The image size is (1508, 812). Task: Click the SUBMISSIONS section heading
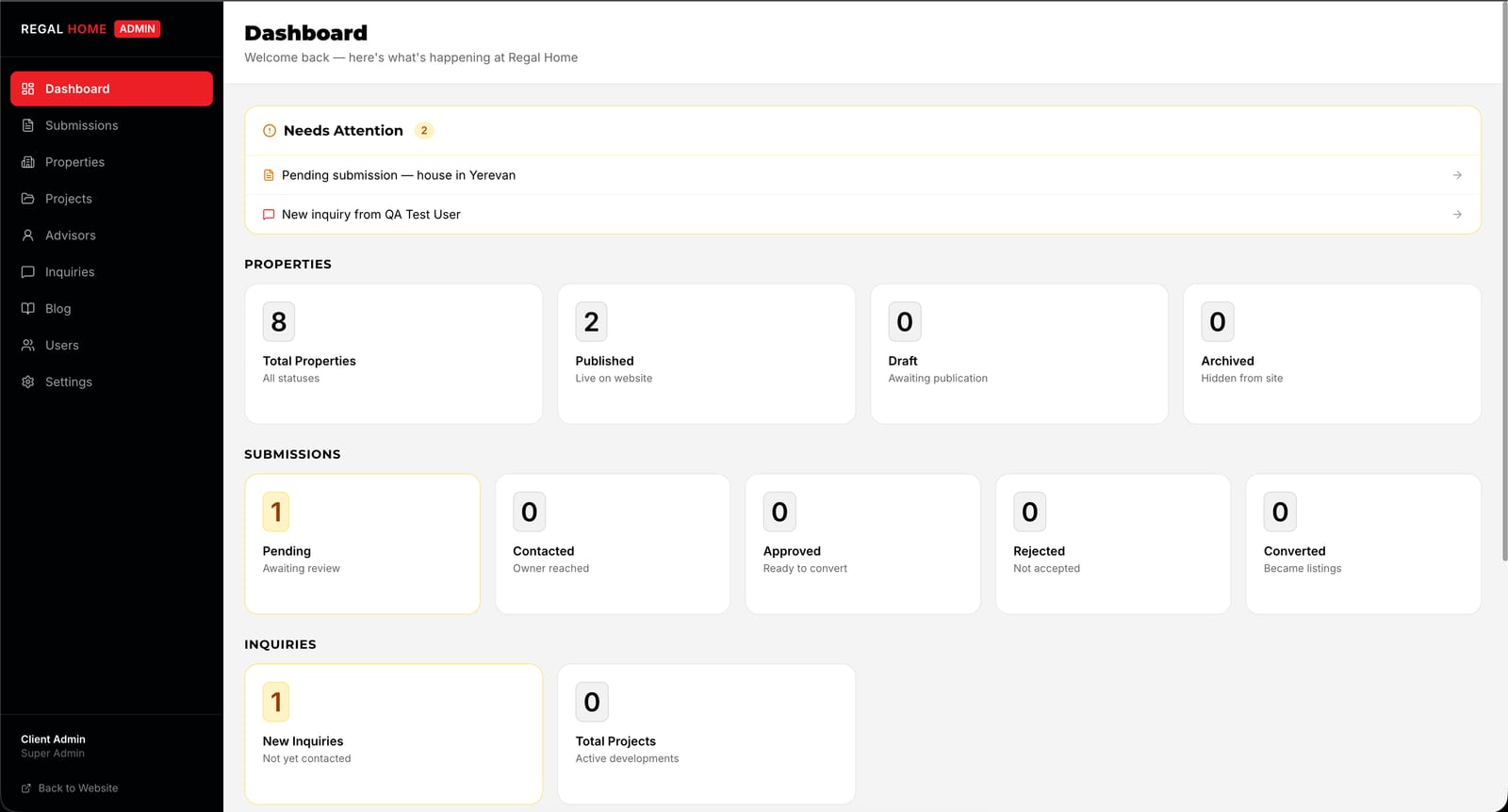pos(292,454)
